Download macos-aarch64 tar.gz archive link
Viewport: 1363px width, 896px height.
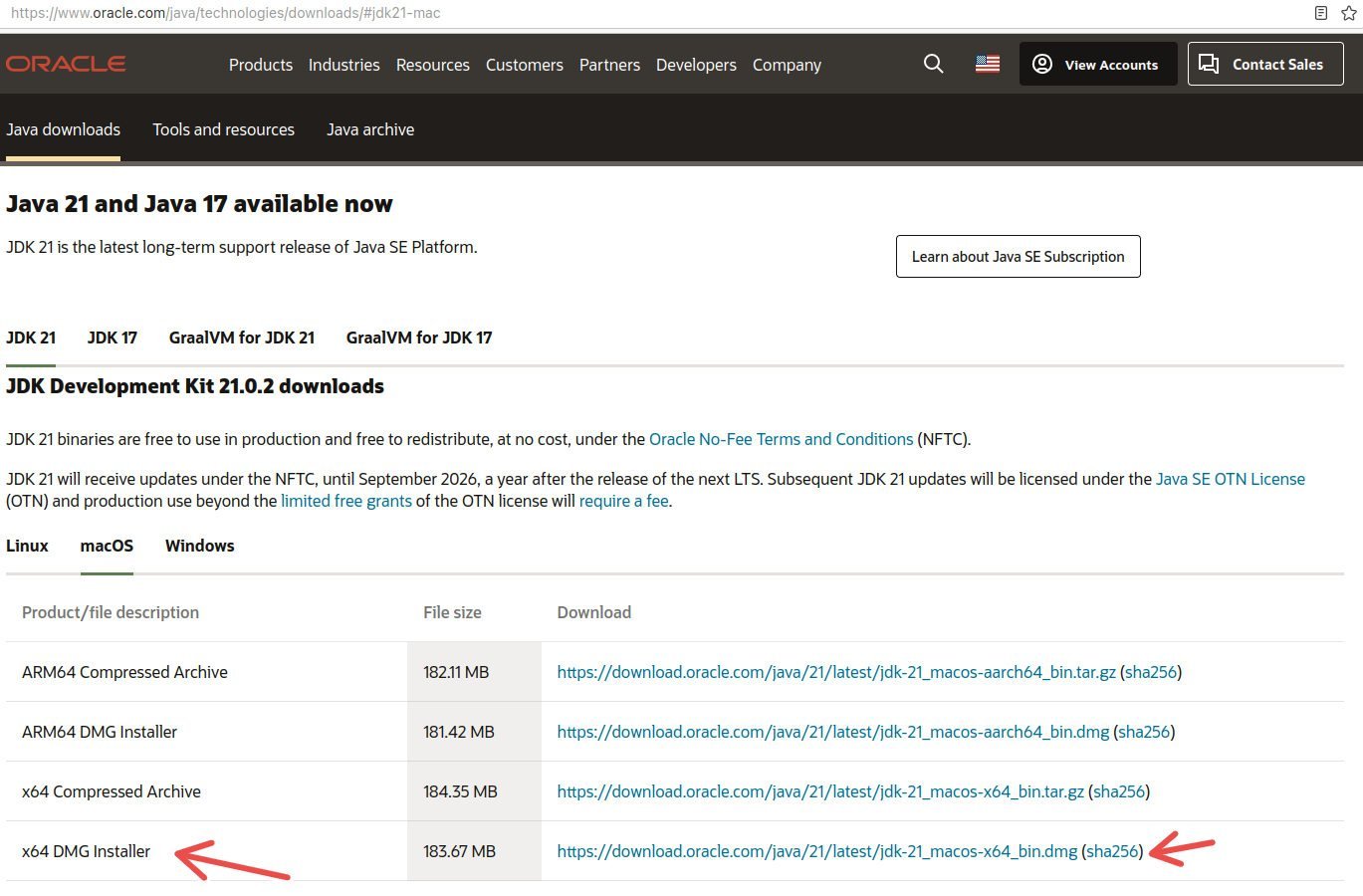tap(836, 672)
